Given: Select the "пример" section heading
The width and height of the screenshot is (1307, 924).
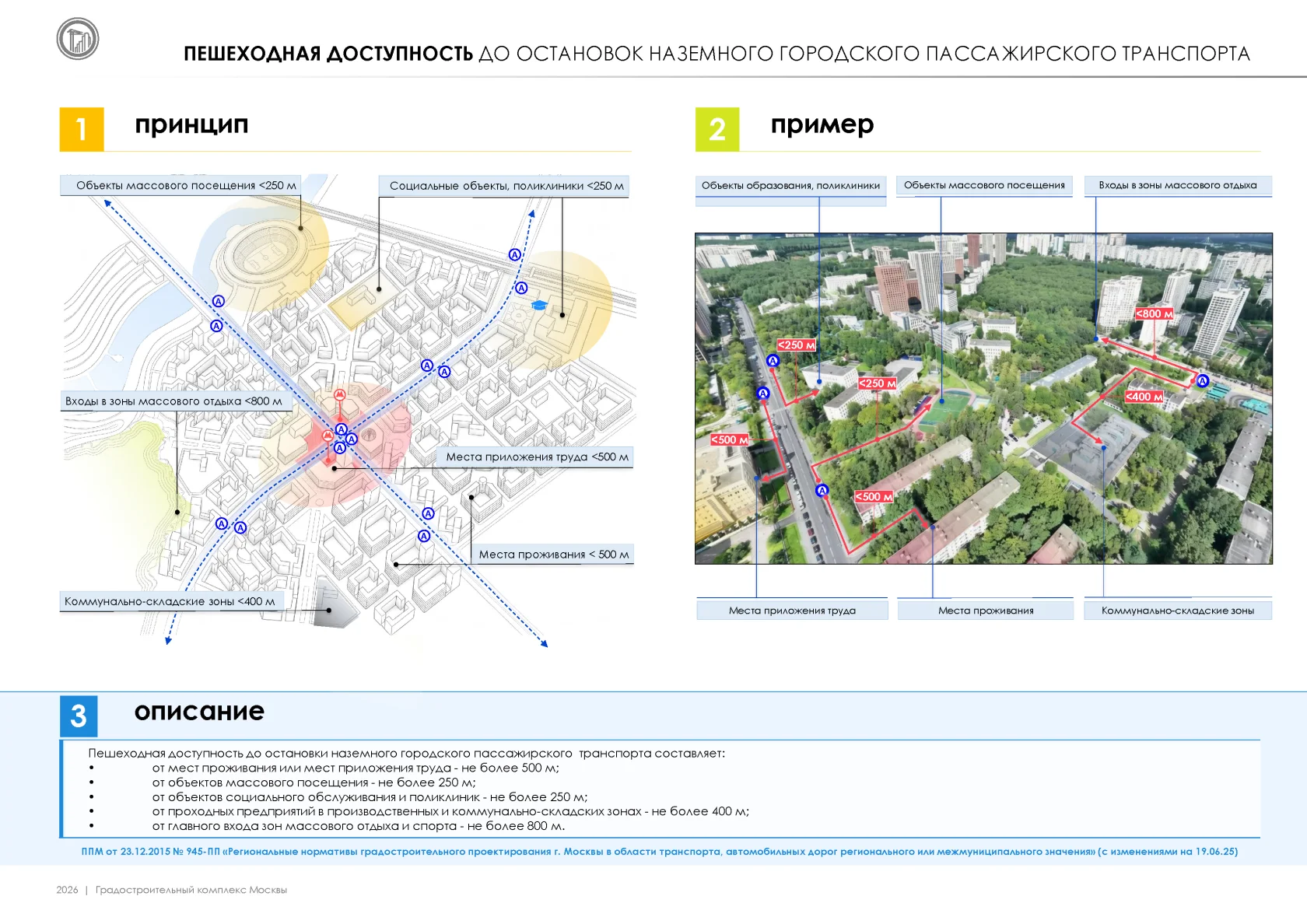Looking at the screenshot, I should point(822,124).
